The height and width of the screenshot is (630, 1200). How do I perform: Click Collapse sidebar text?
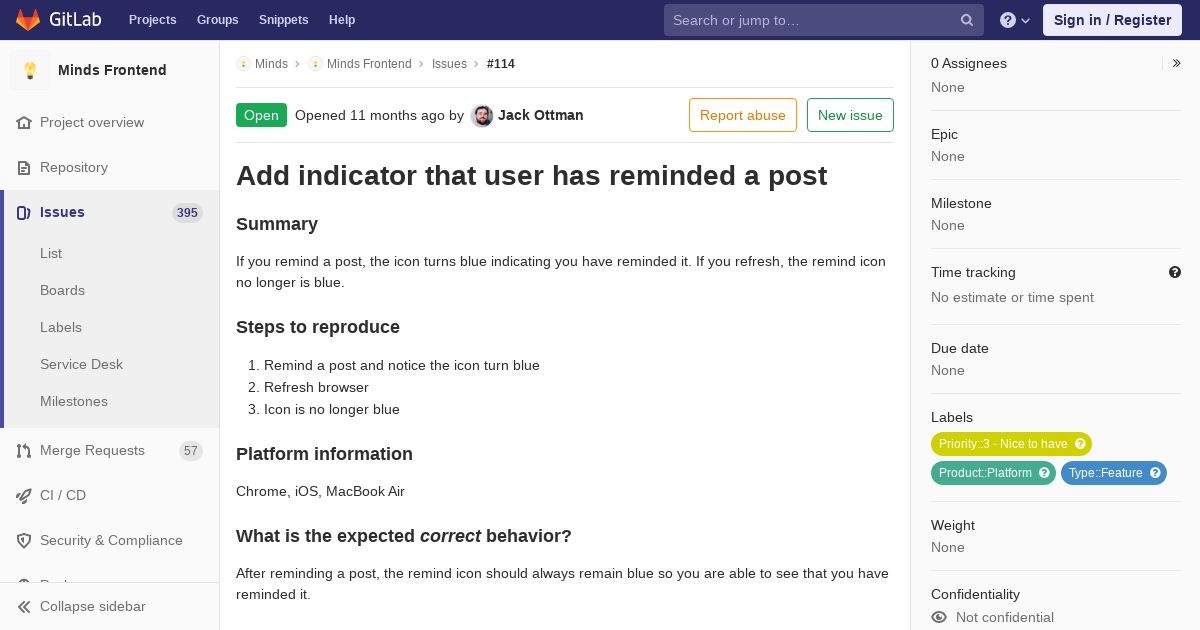coord(93,606)
